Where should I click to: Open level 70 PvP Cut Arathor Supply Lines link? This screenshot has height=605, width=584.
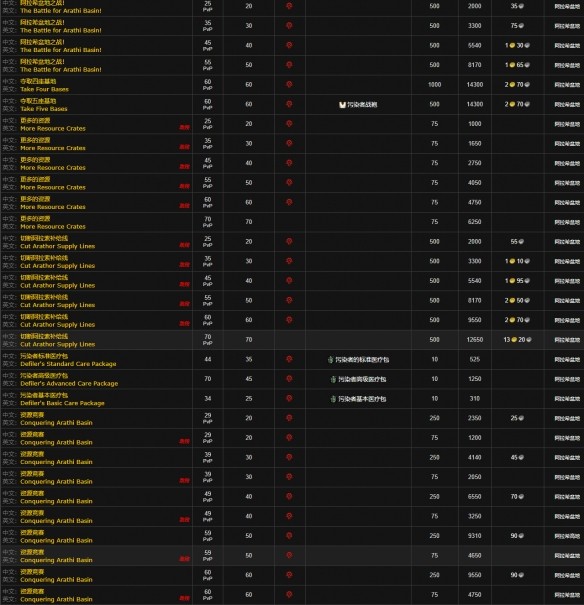57,344
